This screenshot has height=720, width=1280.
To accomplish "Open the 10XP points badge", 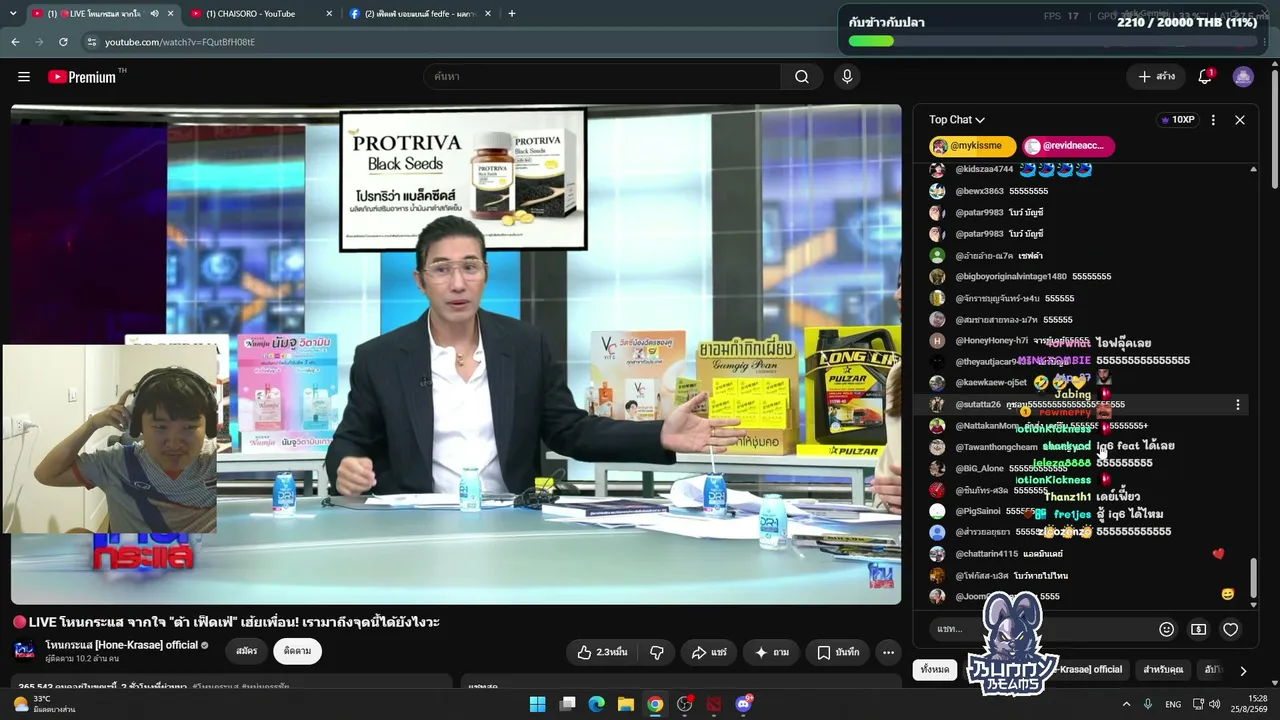I will [1177, 120].
